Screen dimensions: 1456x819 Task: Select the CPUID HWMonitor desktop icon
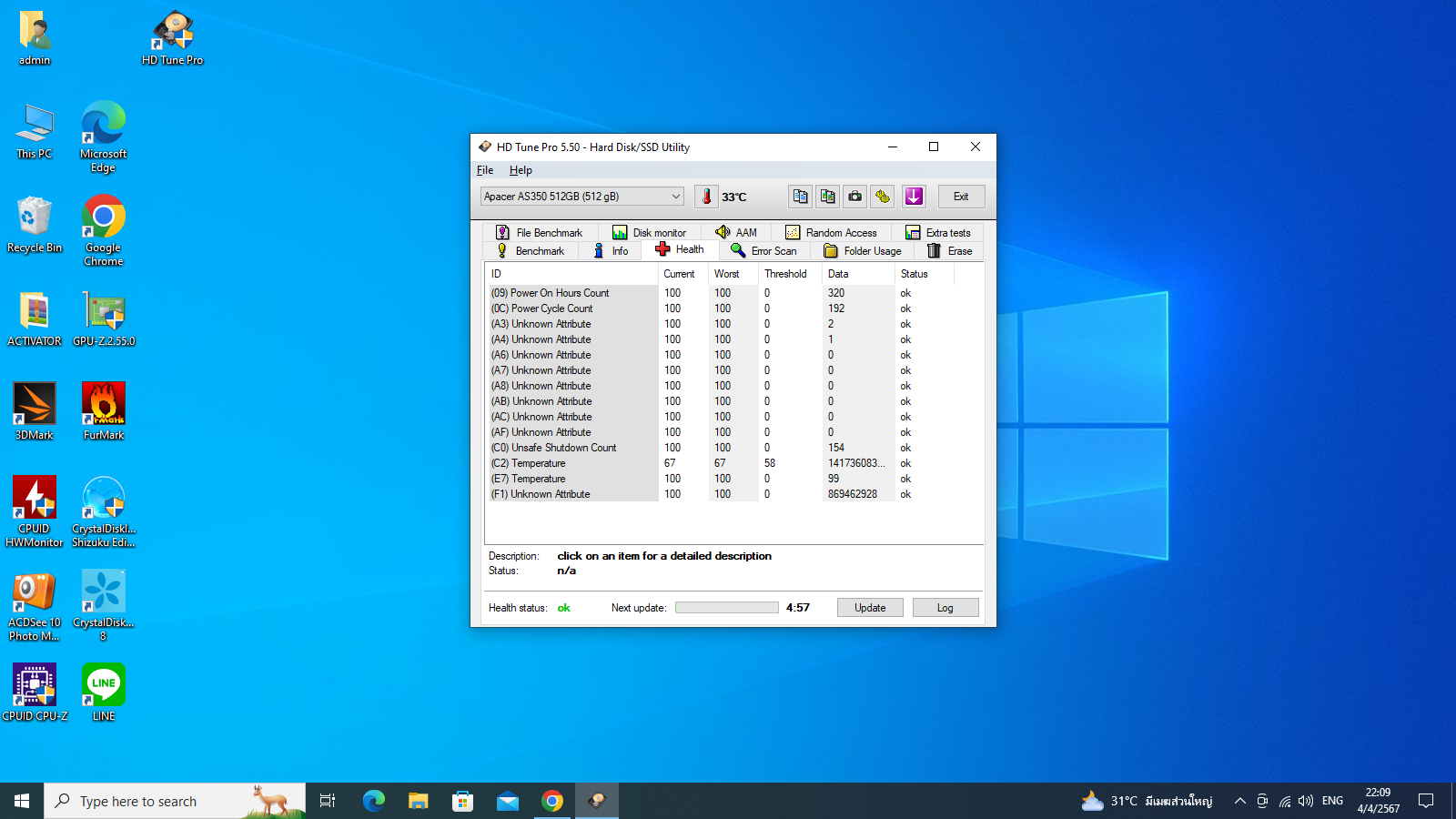point(35,512)
